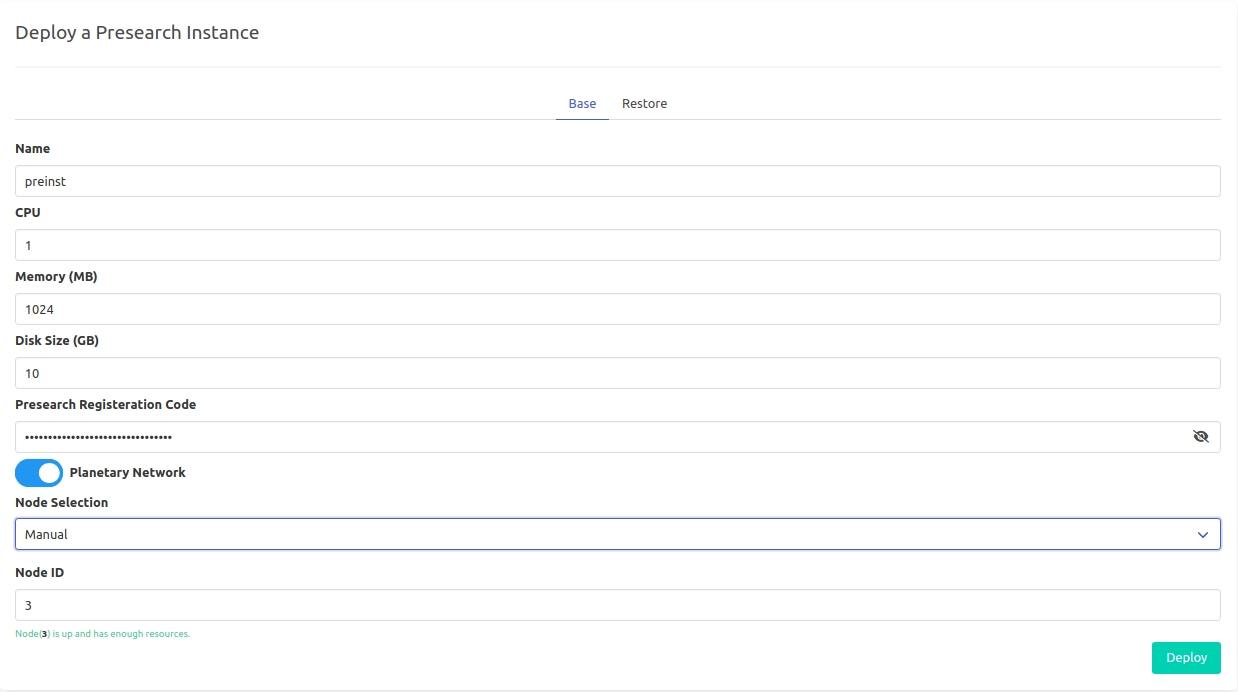Image resolution: width=1238 pixels, height=692 pixels.
Task: Click the Presearch Registeration Code label
Action: pos(105,405)
